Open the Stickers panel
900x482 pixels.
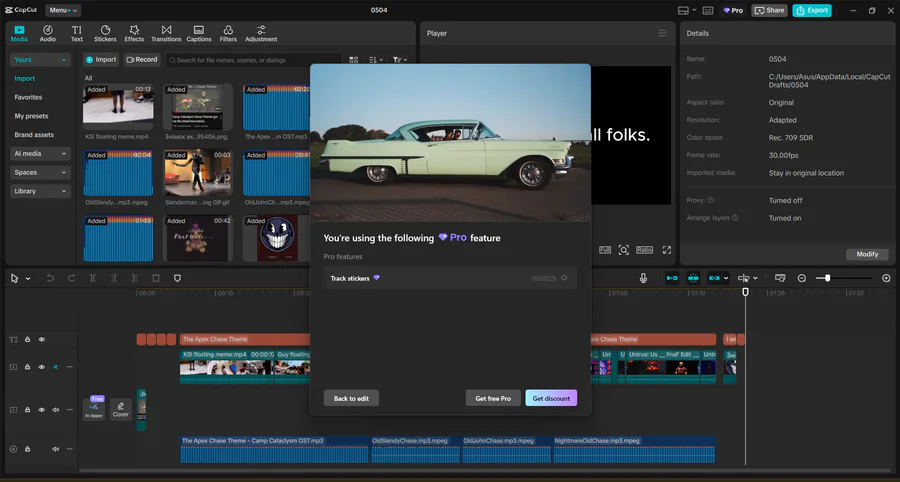tap(105, 33)
